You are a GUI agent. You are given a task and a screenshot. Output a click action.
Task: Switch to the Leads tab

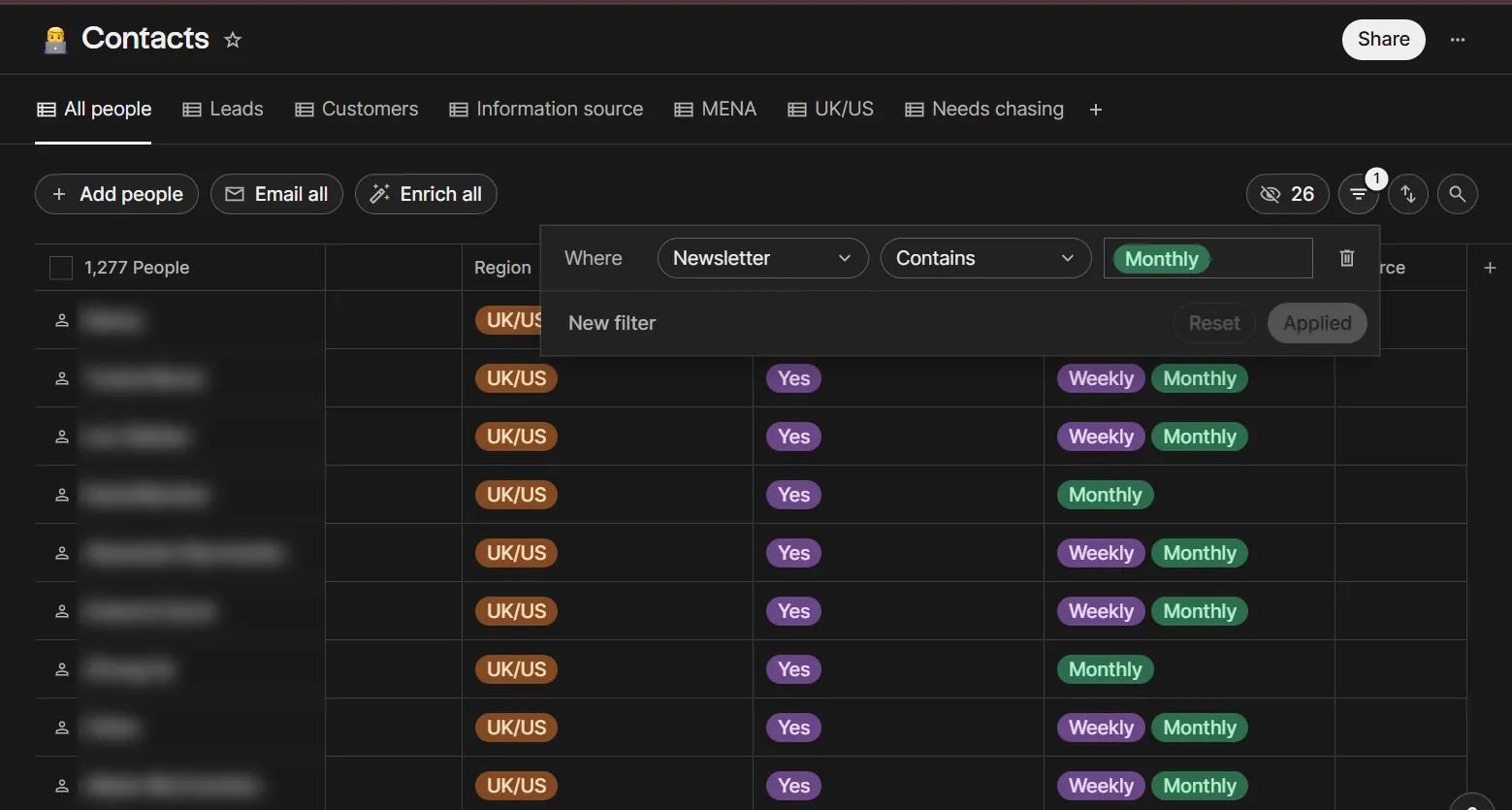pos(223,109)
